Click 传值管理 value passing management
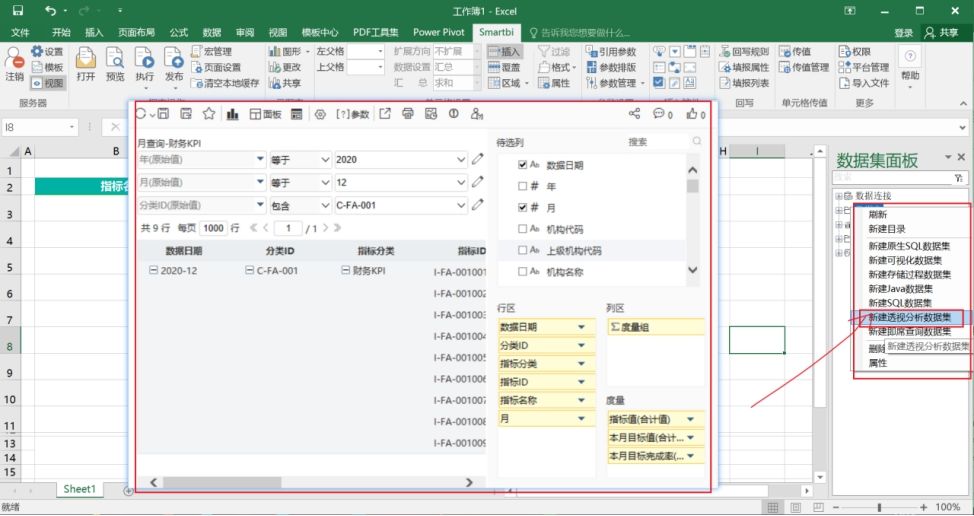974x516 pixels. click(804, 67)
